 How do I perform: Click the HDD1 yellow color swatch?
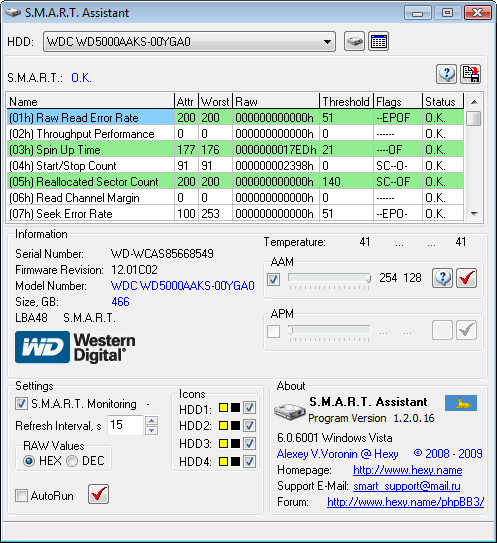pos(223,408)
